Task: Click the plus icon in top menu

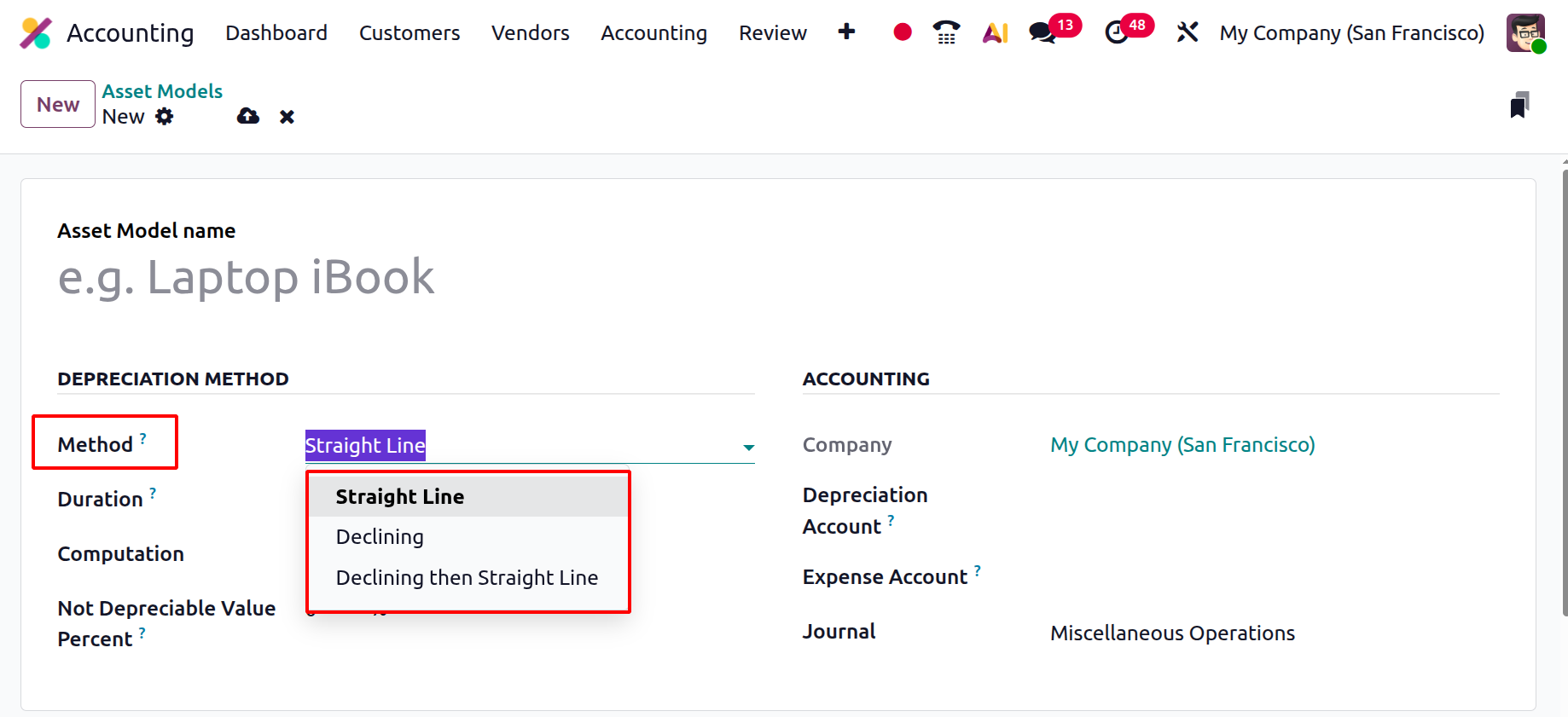Action: 846,32
